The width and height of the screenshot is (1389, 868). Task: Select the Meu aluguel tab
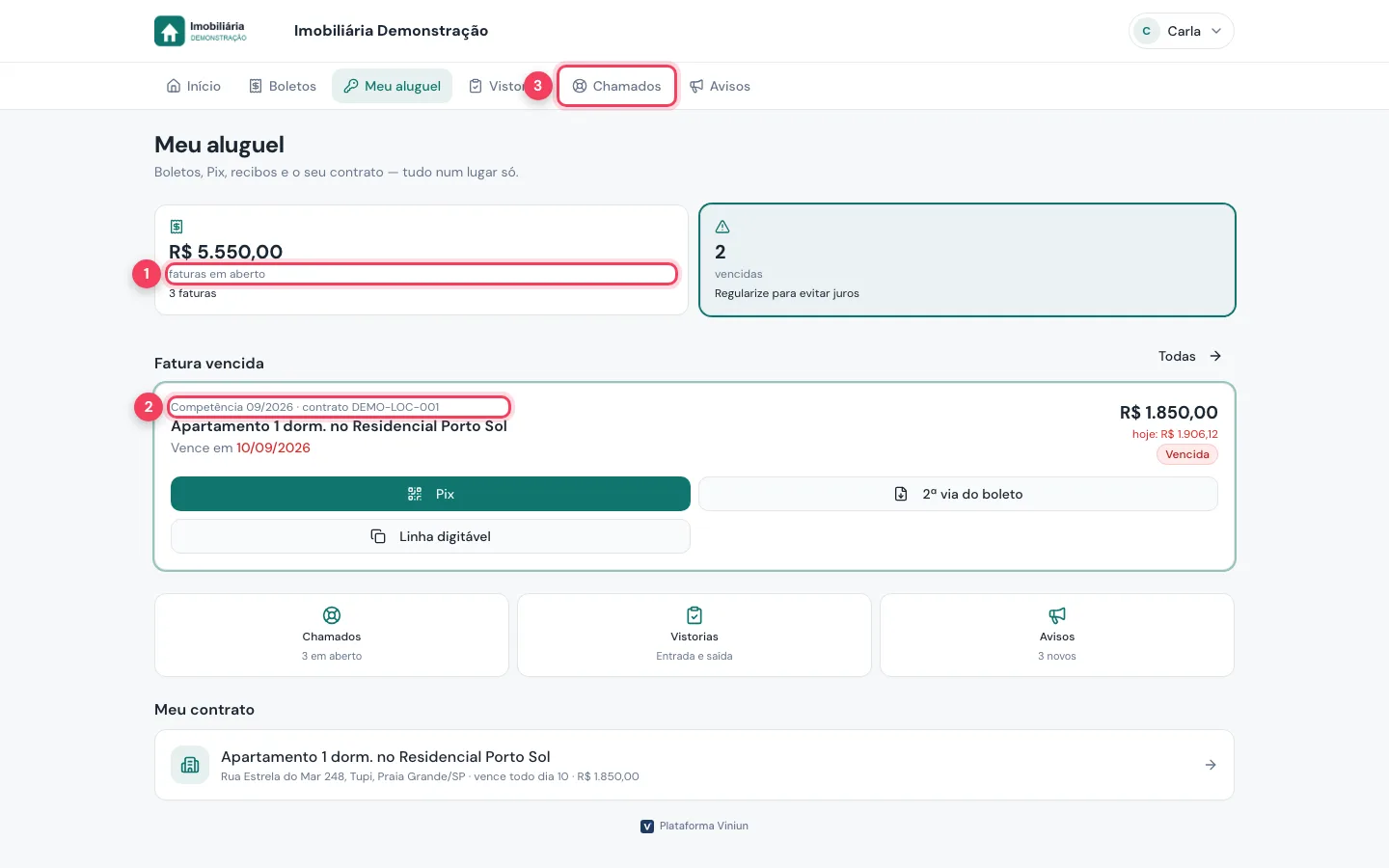[393, 86]
